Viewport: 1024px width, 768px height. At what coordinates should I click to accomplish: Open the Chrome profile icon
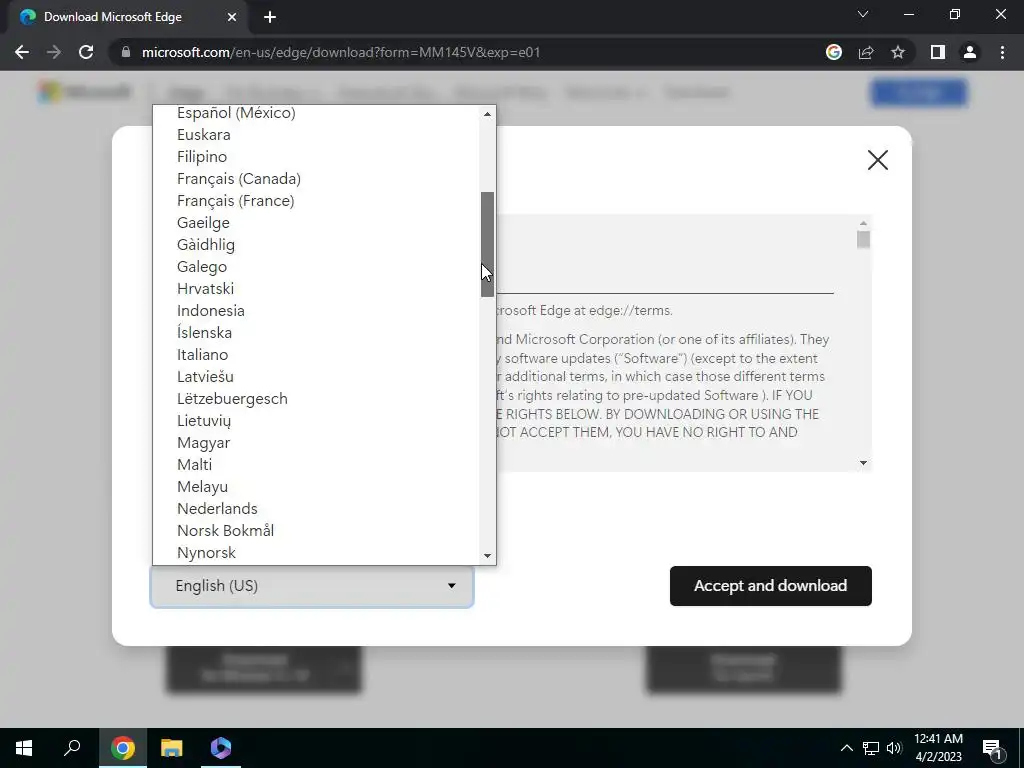click(x=970, y=52)
